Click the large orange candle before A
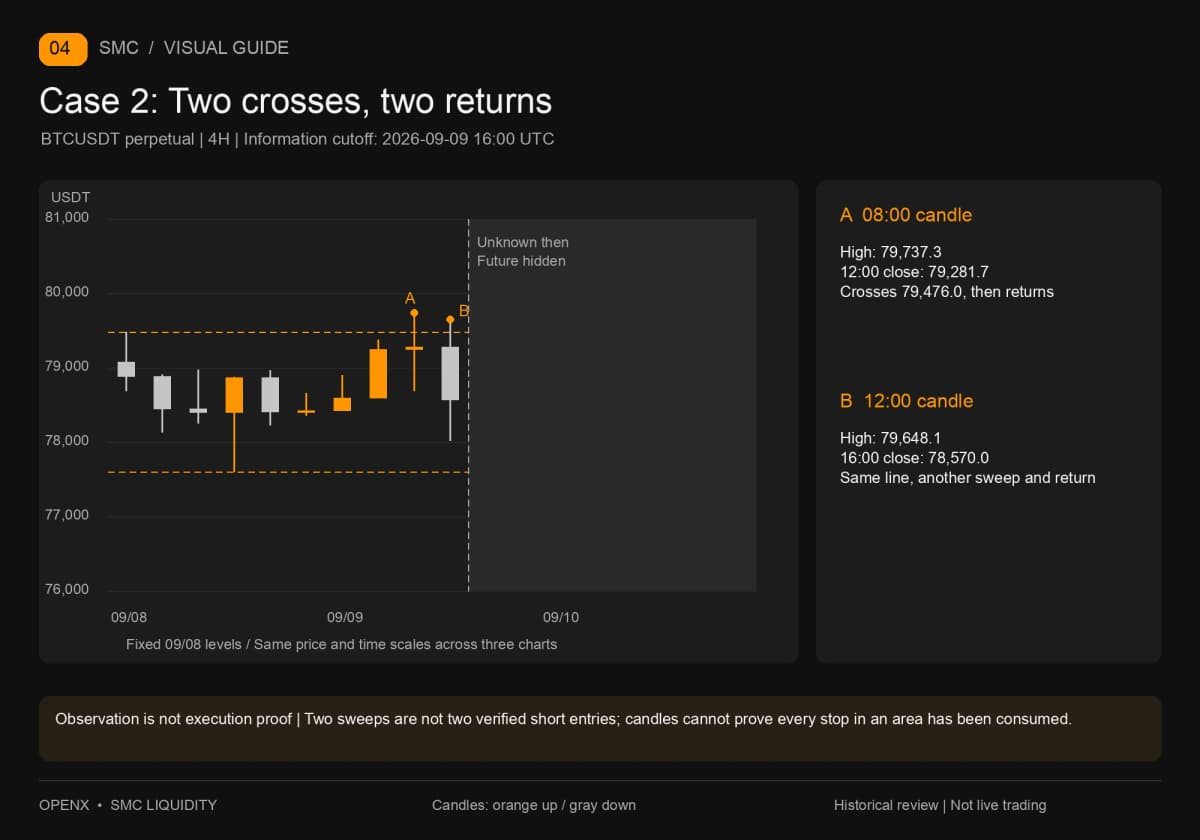1200x840 pixels. (378, 374)
